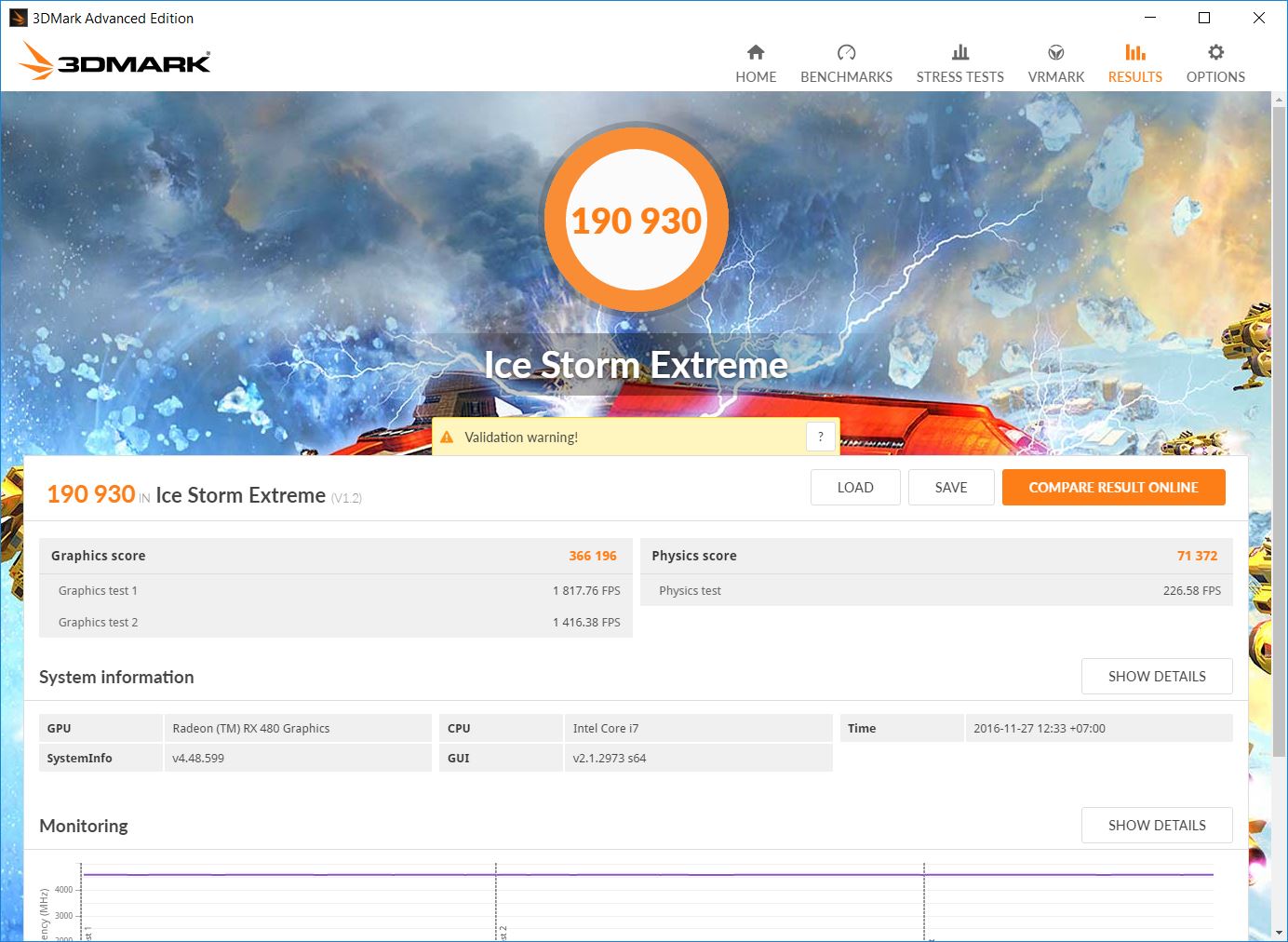Click the validation warning triangle icon
Image resolution: width=1288 pixels, height=942 pixels.
[x=447, y=437]
